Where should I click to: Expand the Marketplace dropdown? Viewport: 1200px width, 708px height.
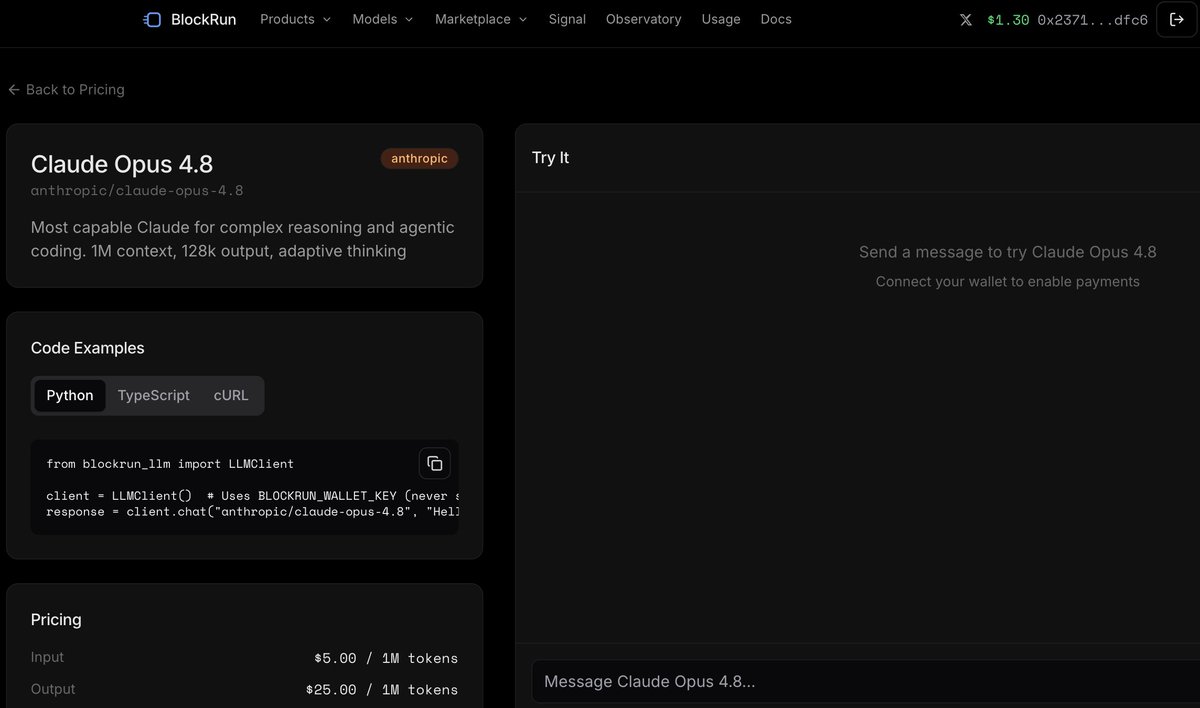(x=481, y=19)
